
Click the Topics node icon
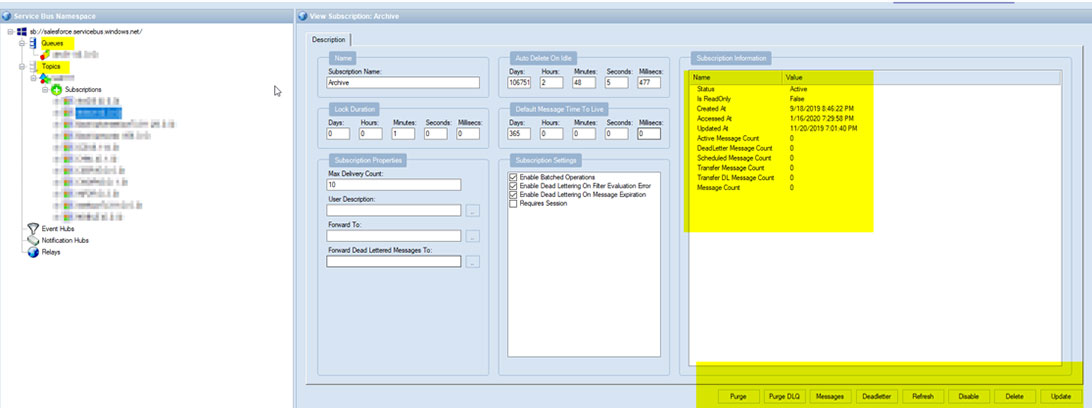(x=32, y=67)
